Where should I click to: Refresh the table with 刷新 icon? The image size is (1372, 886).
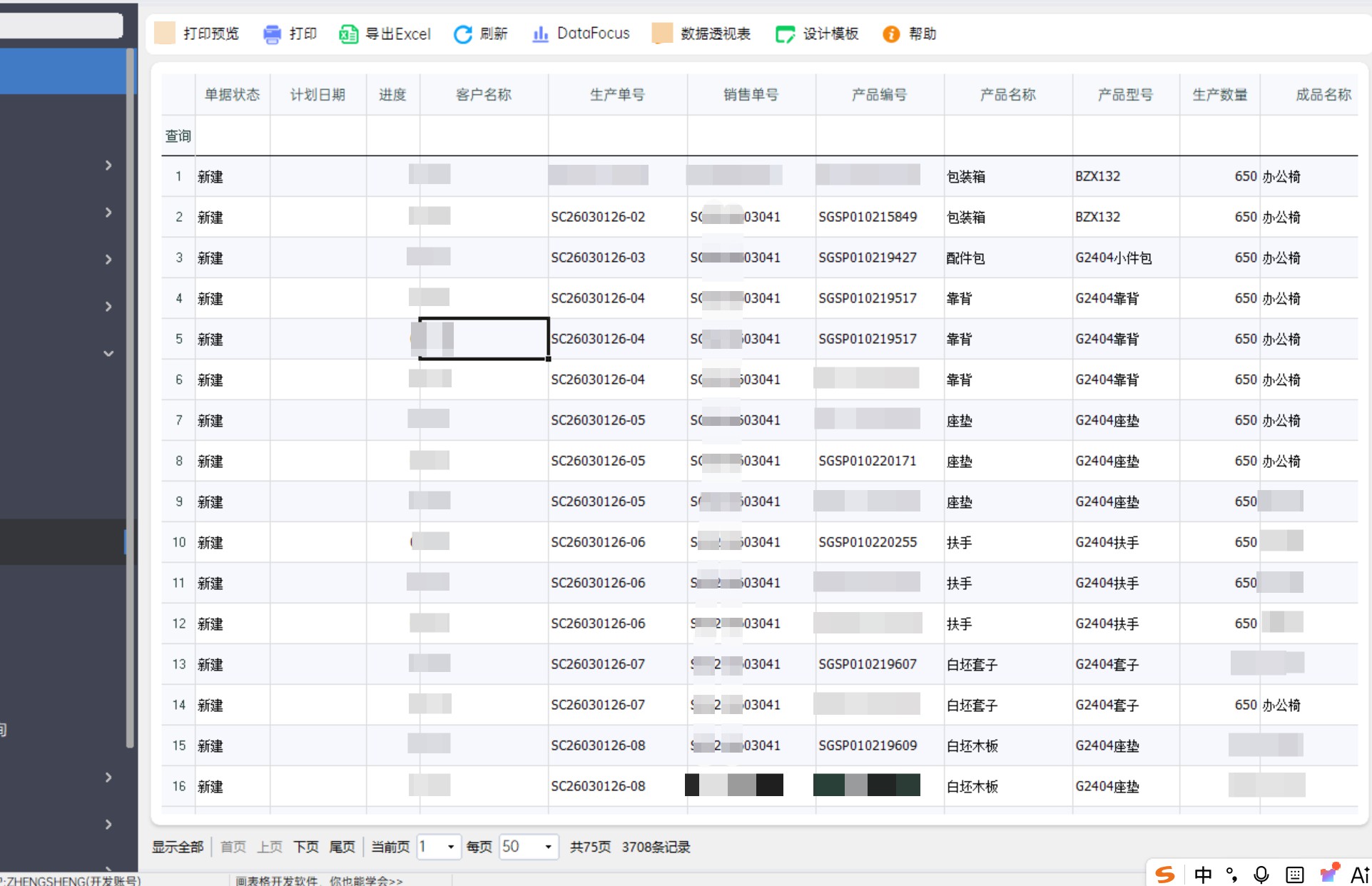[x=463, y=34]
